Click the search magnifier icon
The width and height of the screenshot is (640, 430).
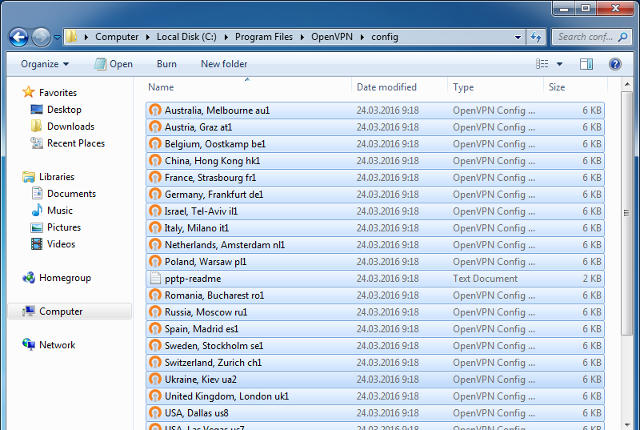(622, 37)
